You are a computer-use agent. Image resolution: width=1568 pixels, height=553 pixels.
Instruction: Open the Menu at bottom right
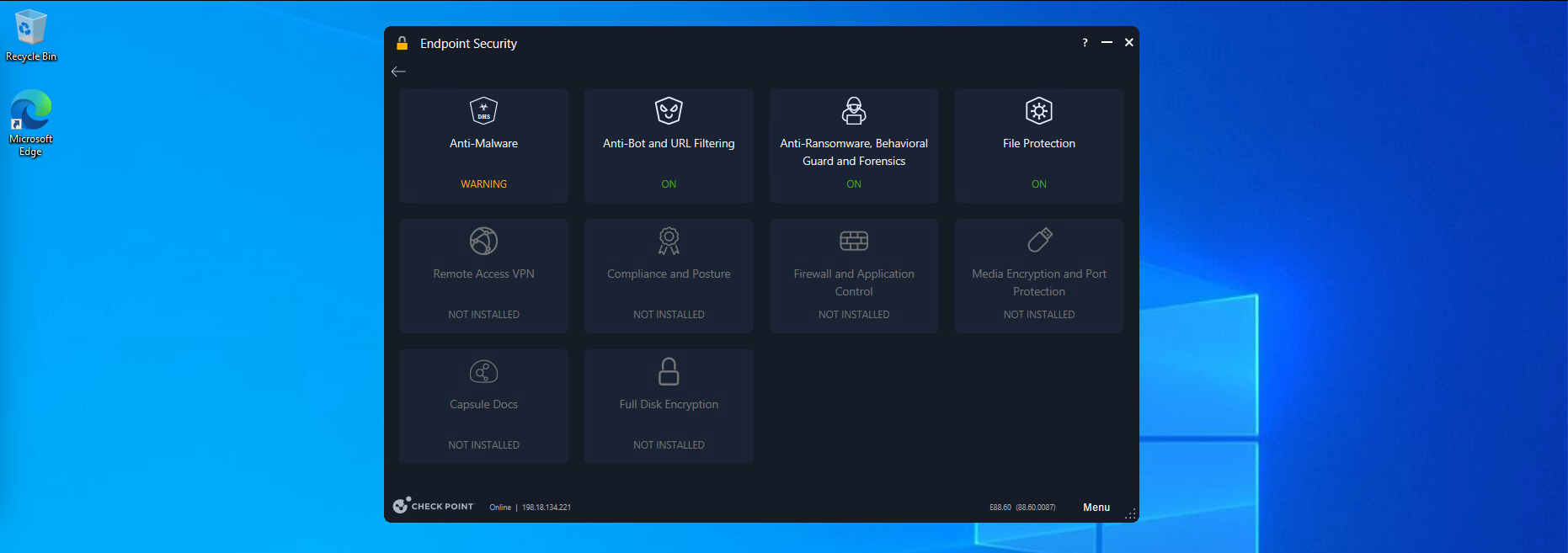(x=1096, y=508)
